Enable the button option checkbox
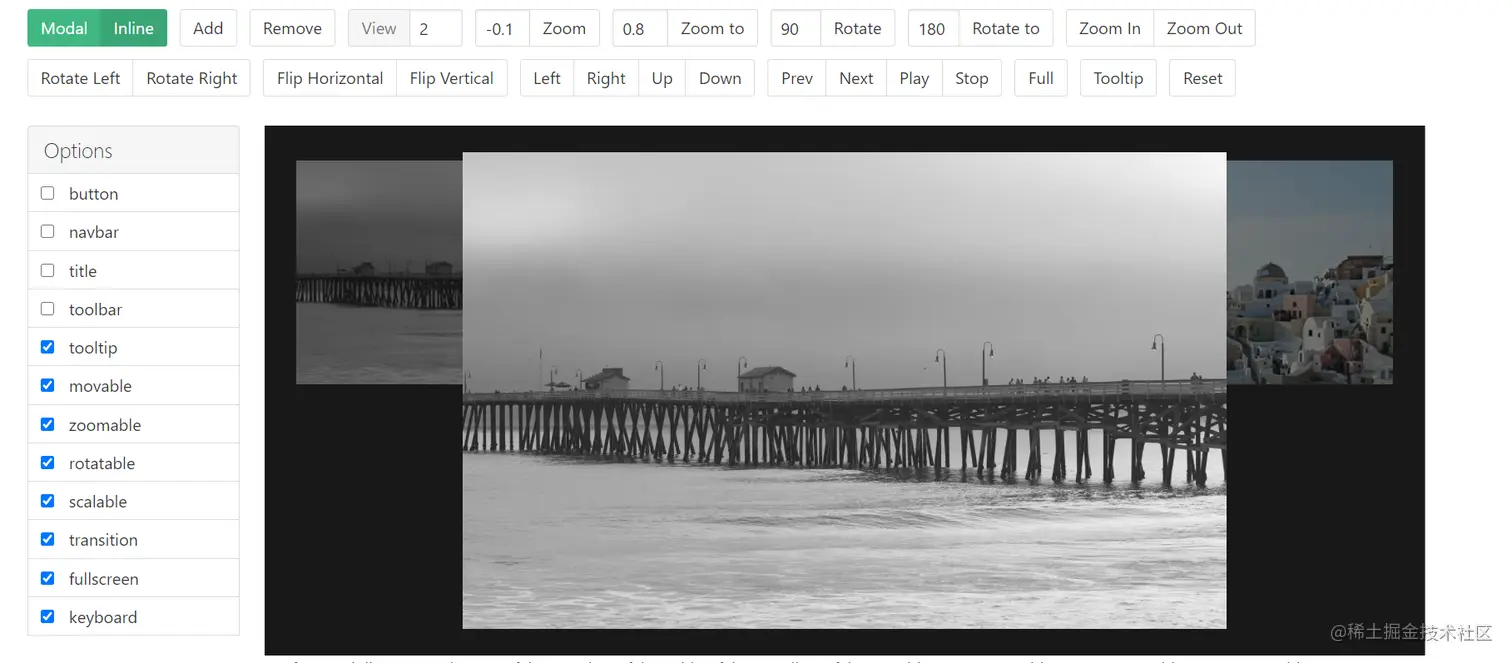The width and height of the screenshot is (1512, 663). [47, 193]
